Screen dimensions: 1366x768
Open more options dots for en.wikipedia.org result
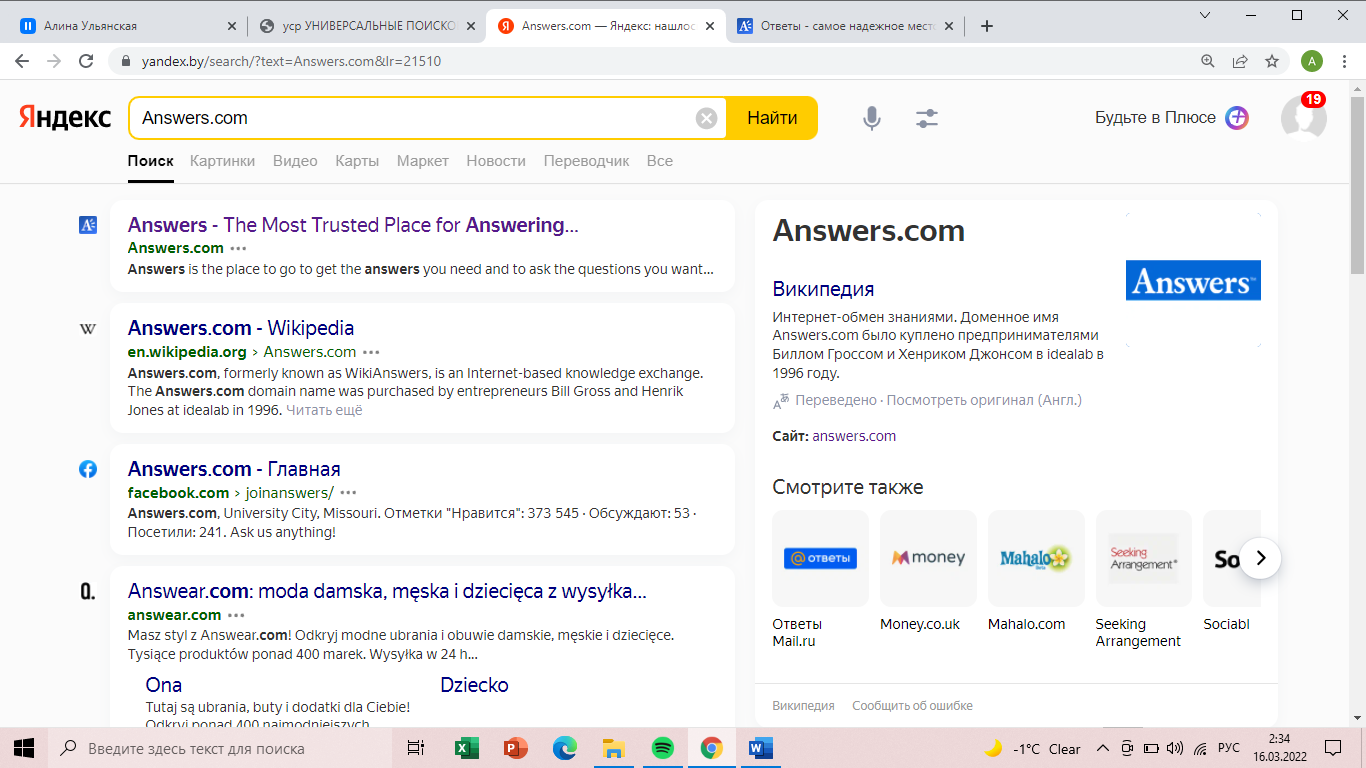(371, 352)
